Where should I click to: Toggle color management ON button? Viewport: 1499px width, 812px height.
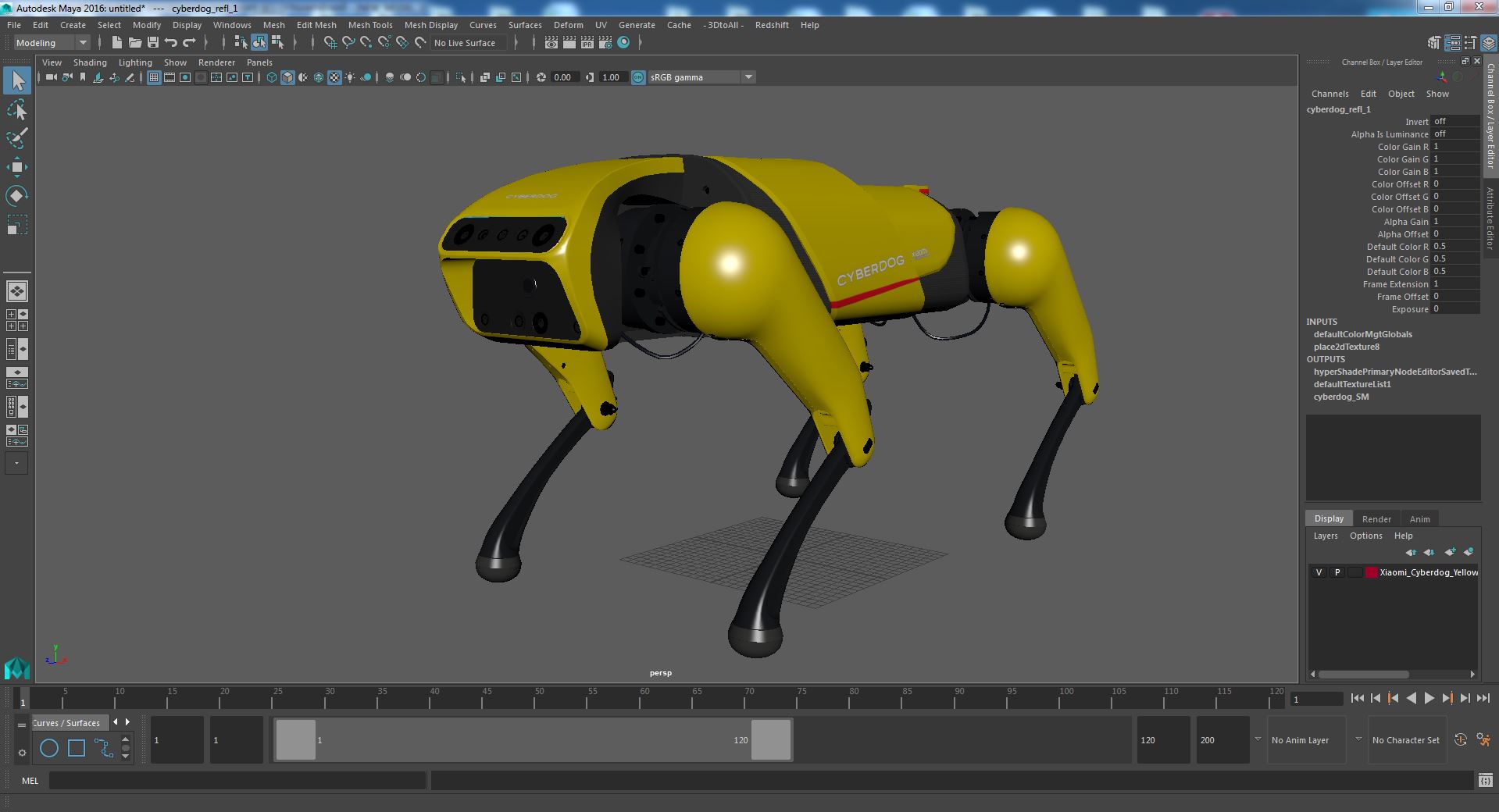pyautogui.click(x=638, y=77)
